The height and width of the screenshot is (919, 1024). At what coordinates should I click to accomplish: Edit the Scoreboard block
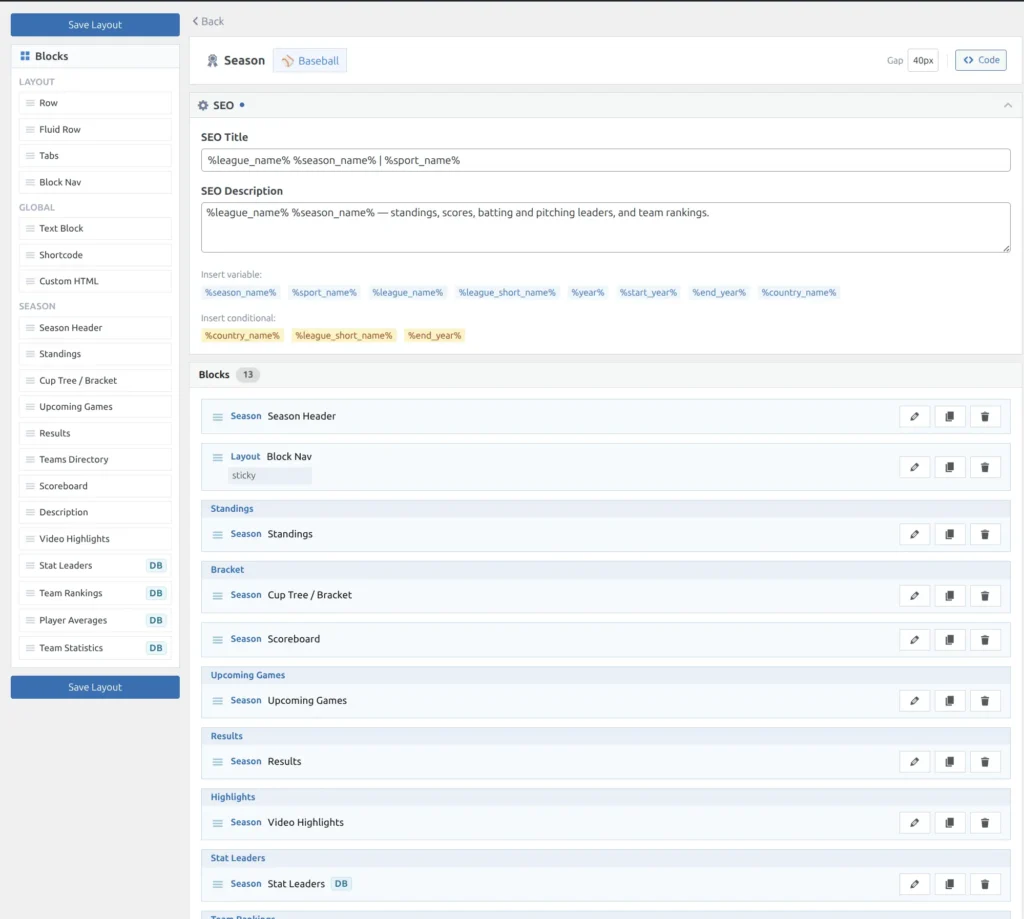914,640
